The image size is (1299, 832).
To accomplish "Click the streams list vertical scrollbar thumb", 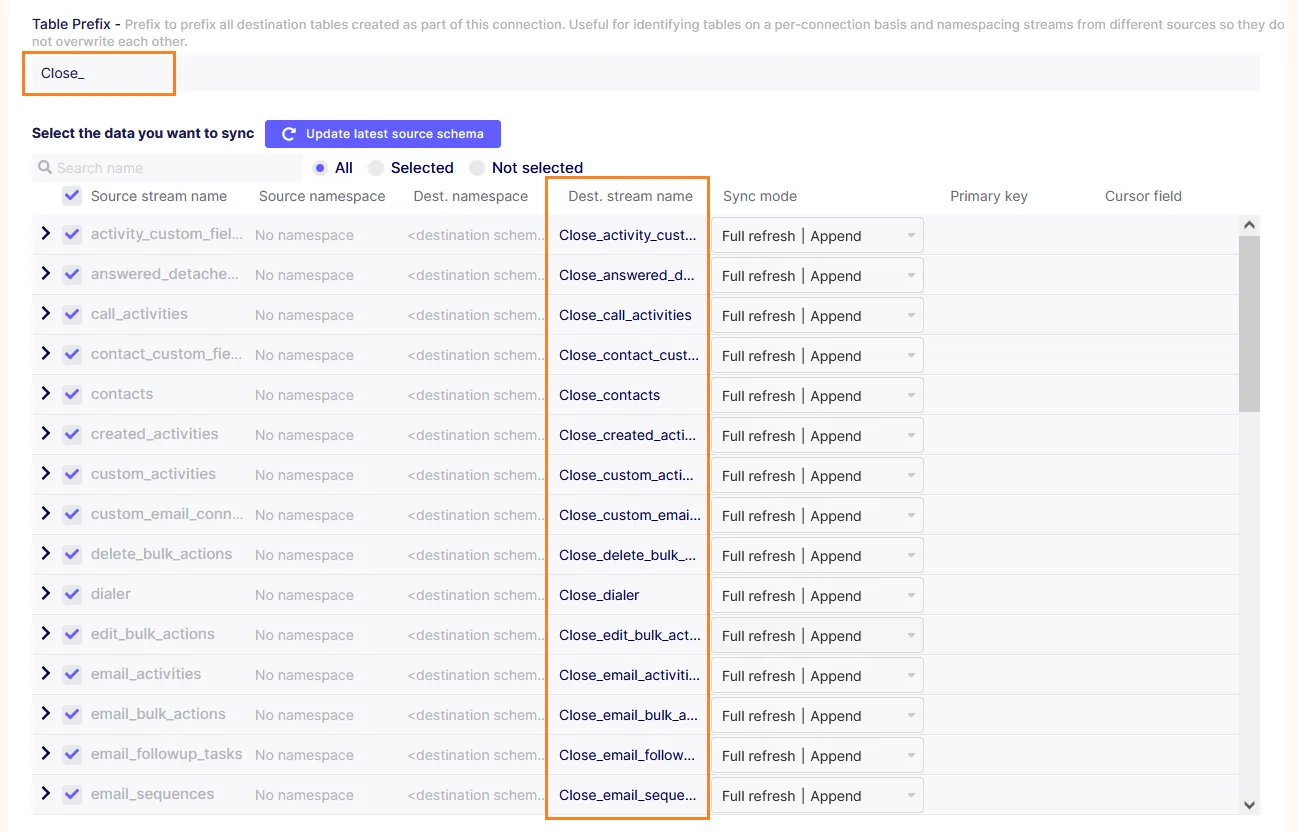I will coord(1249,324).
